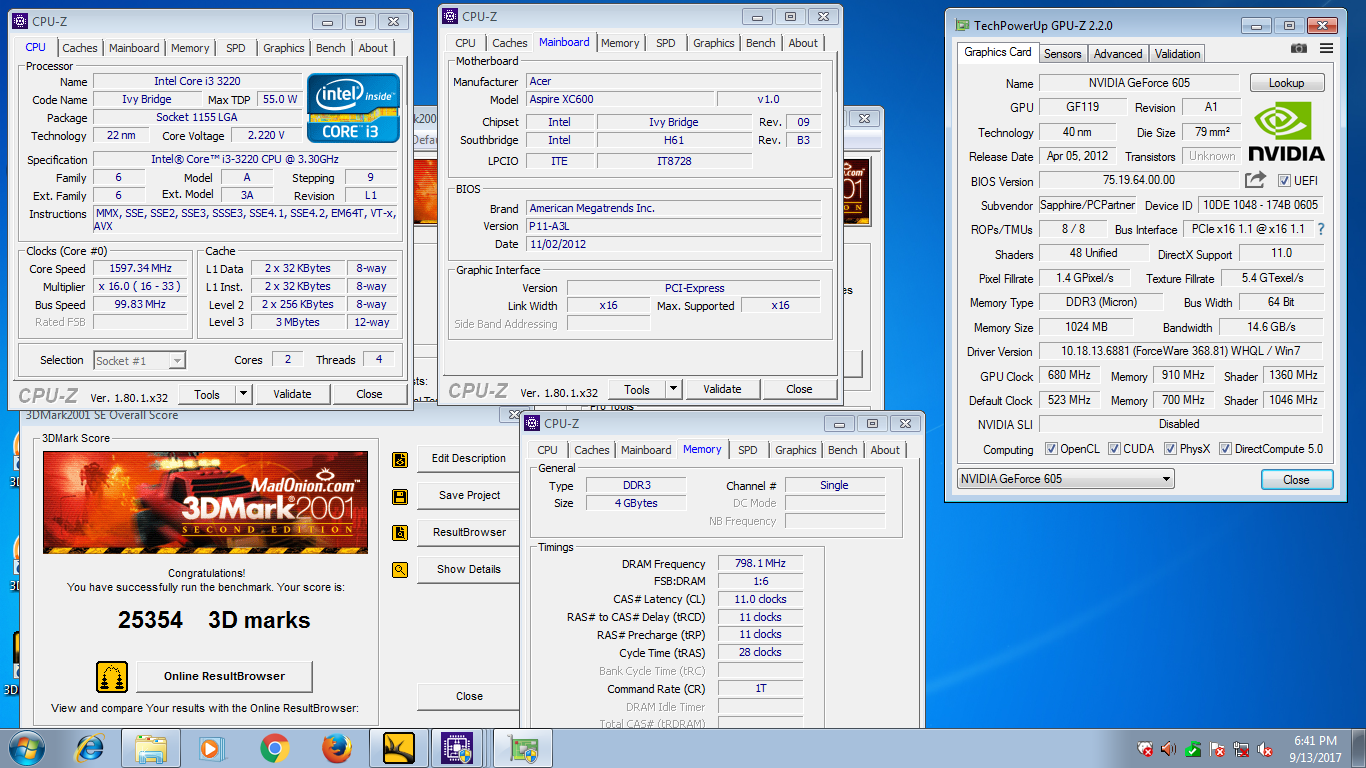Open Windows Media Player from the taskbar
1366x768 pixels.
coord(211,748)
